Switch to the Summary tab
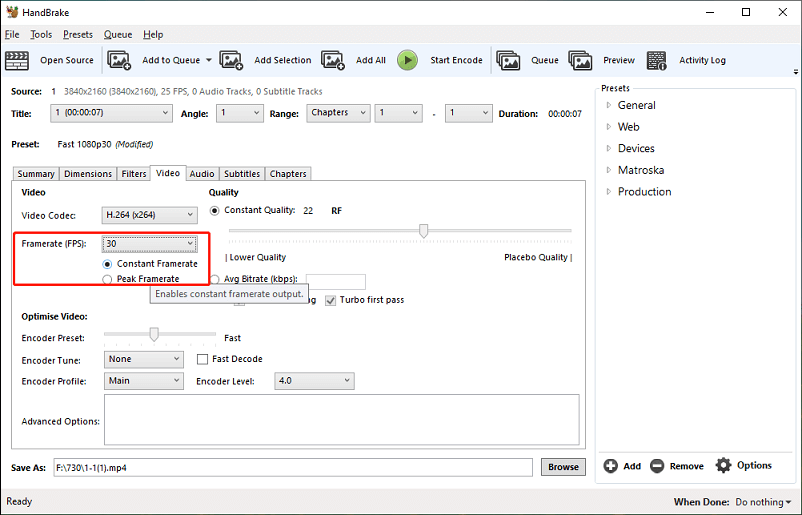Image resolution: width=802 pixels, height=515 pixels. (36, 174)
